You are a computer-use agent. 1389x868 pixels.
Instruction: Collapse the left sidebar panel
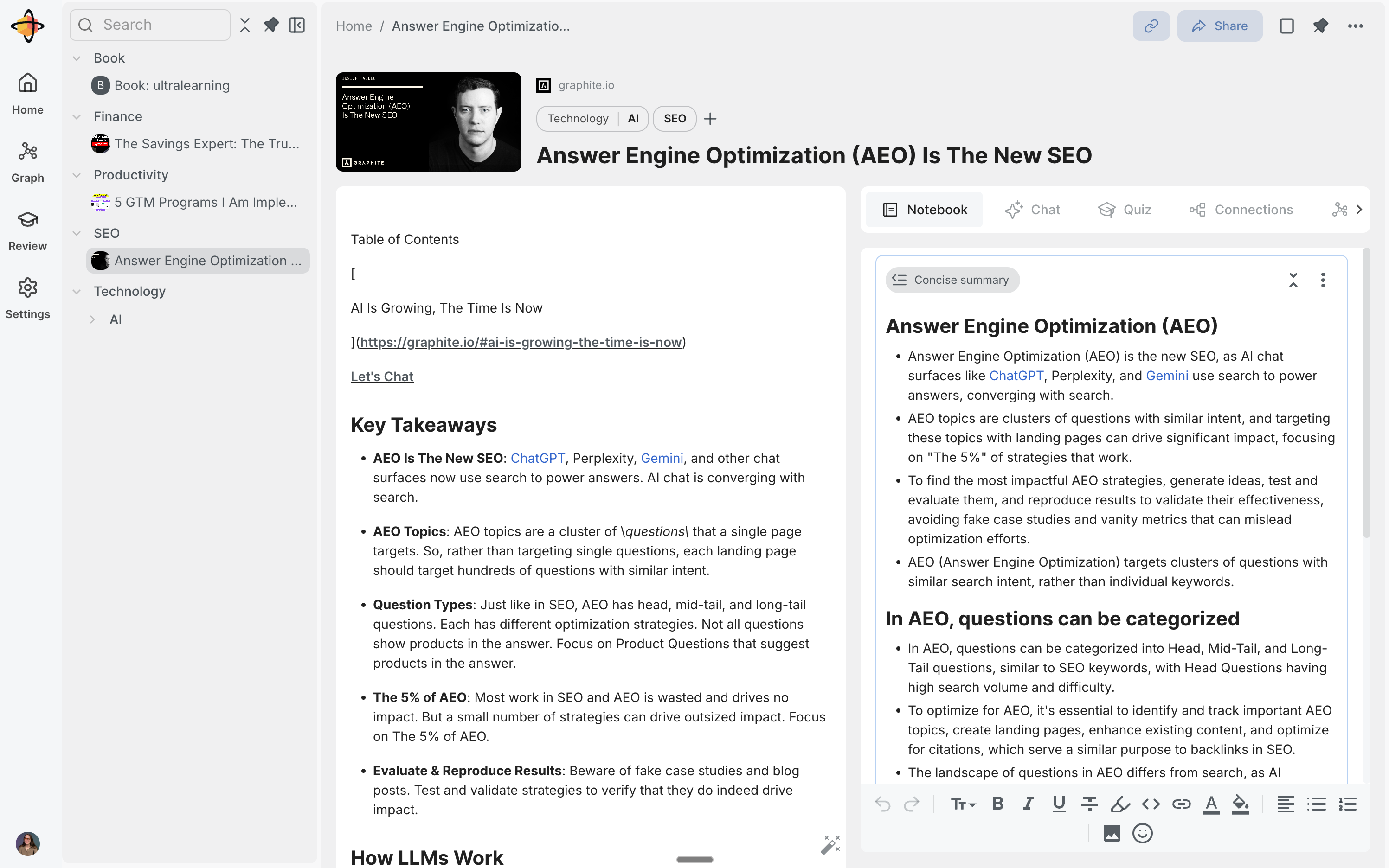297,25
